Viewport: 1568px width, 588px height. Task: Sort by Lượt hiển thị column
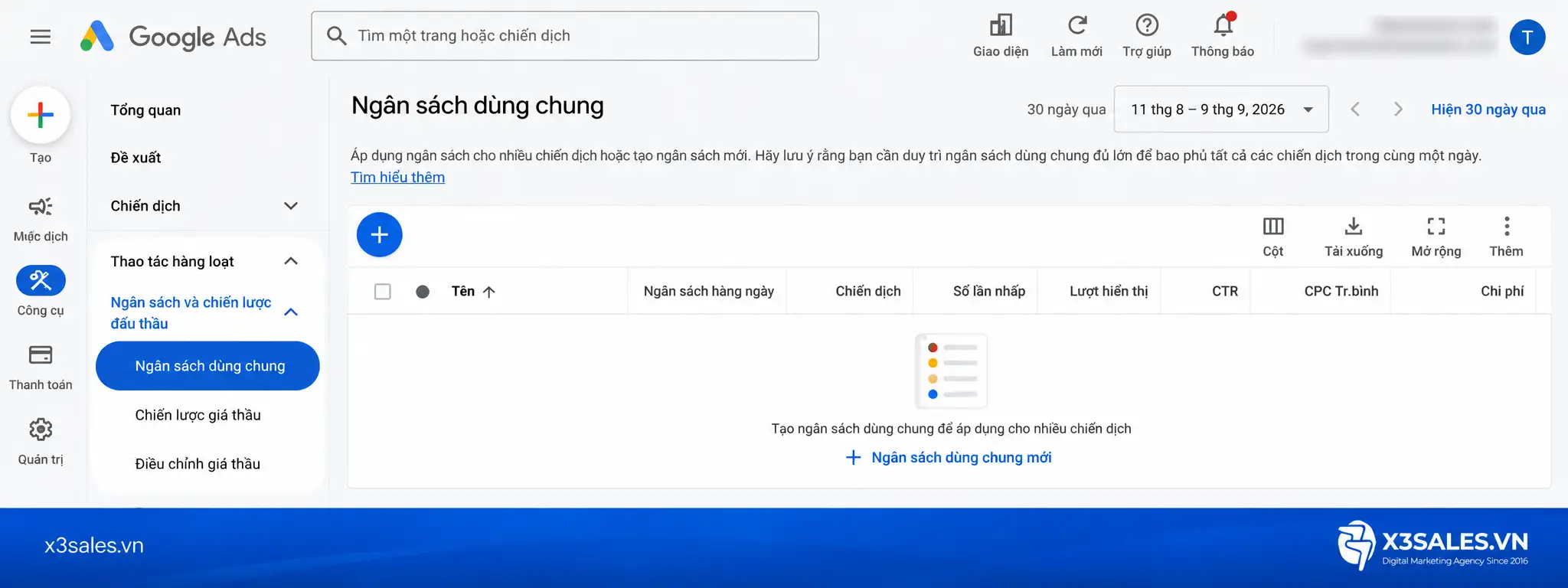[x=1109, y=292]
